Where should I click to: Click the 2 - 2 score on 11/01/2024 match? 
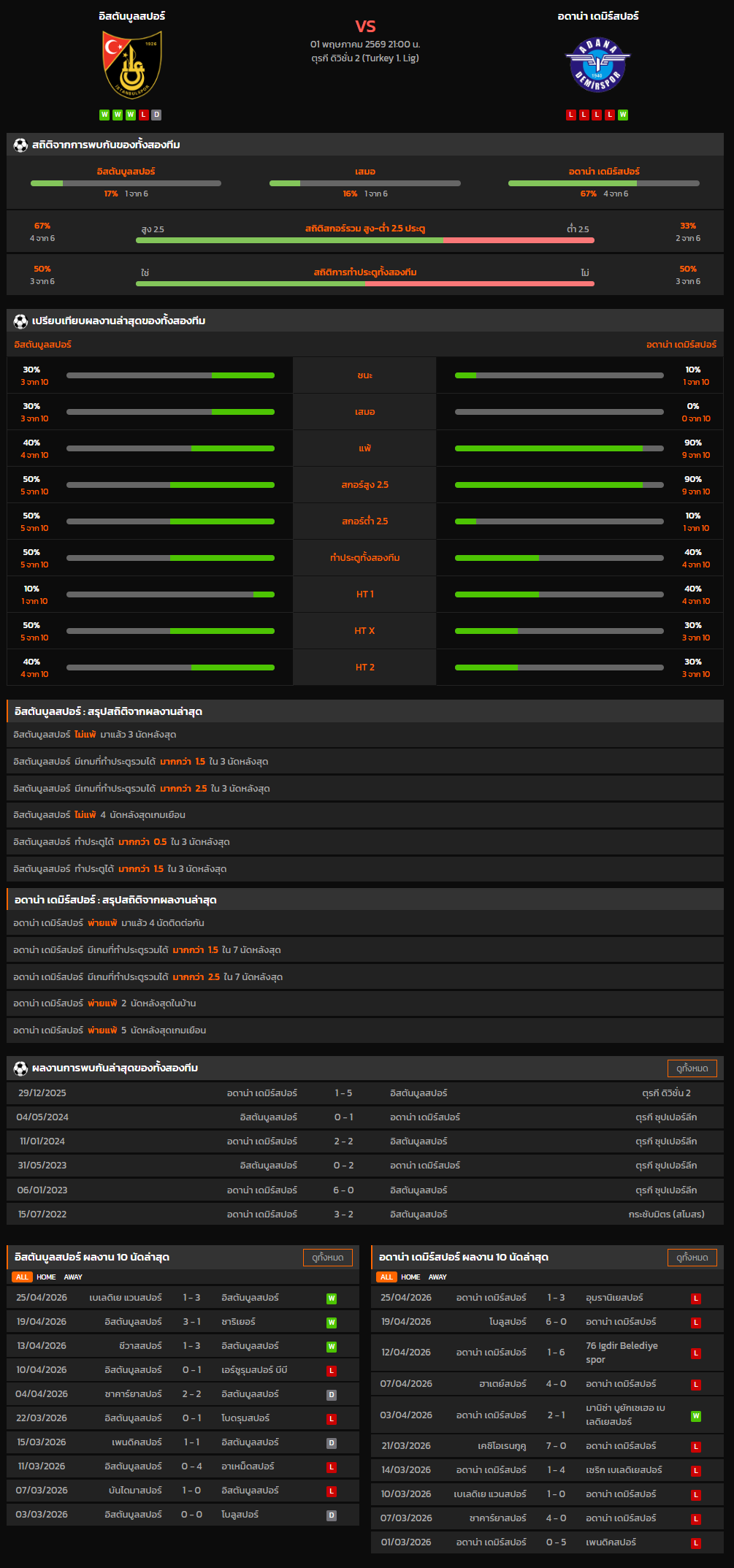pos(343,1141)
